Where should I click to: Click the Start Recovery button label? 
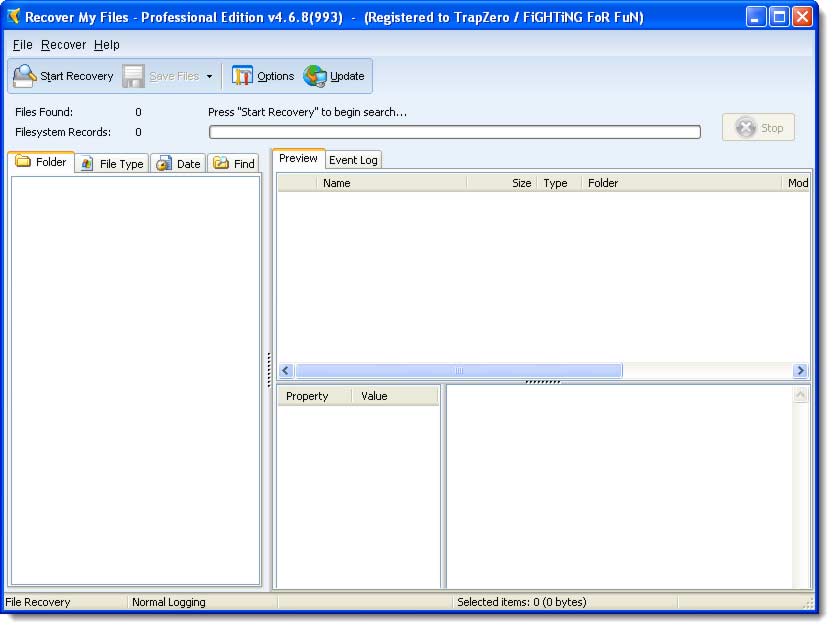click(77, 76)
